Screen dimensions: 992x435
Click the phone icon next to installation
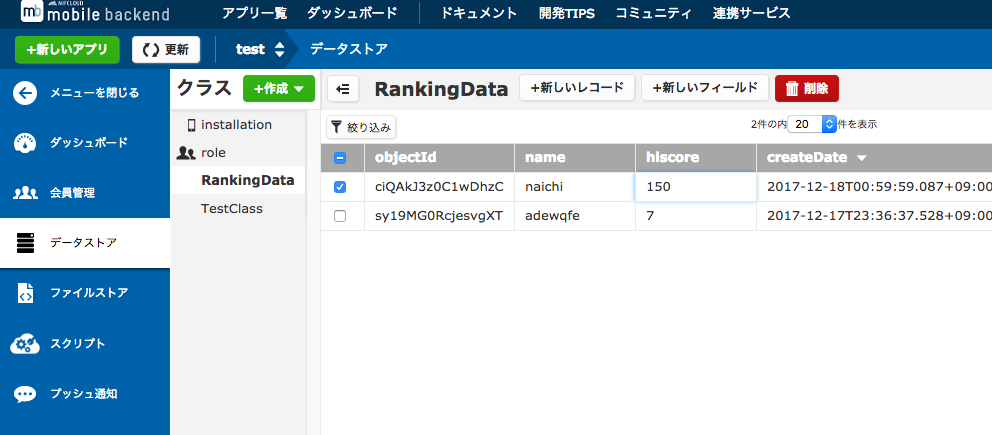coord(191,125)
